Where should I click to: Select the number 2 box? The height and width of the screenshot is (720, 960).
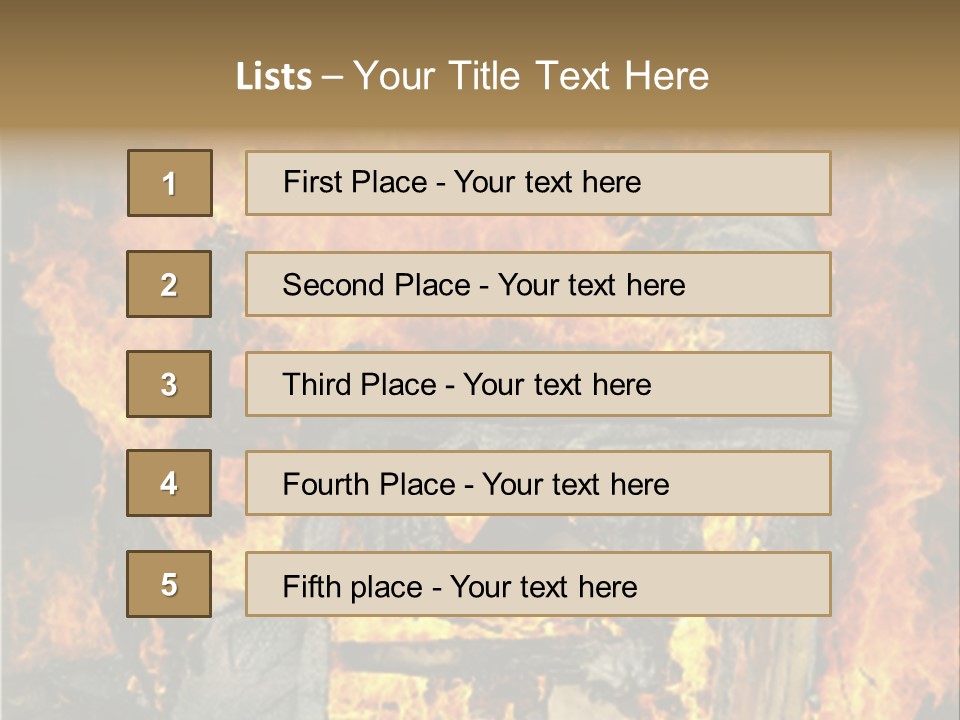coord(169,284)
